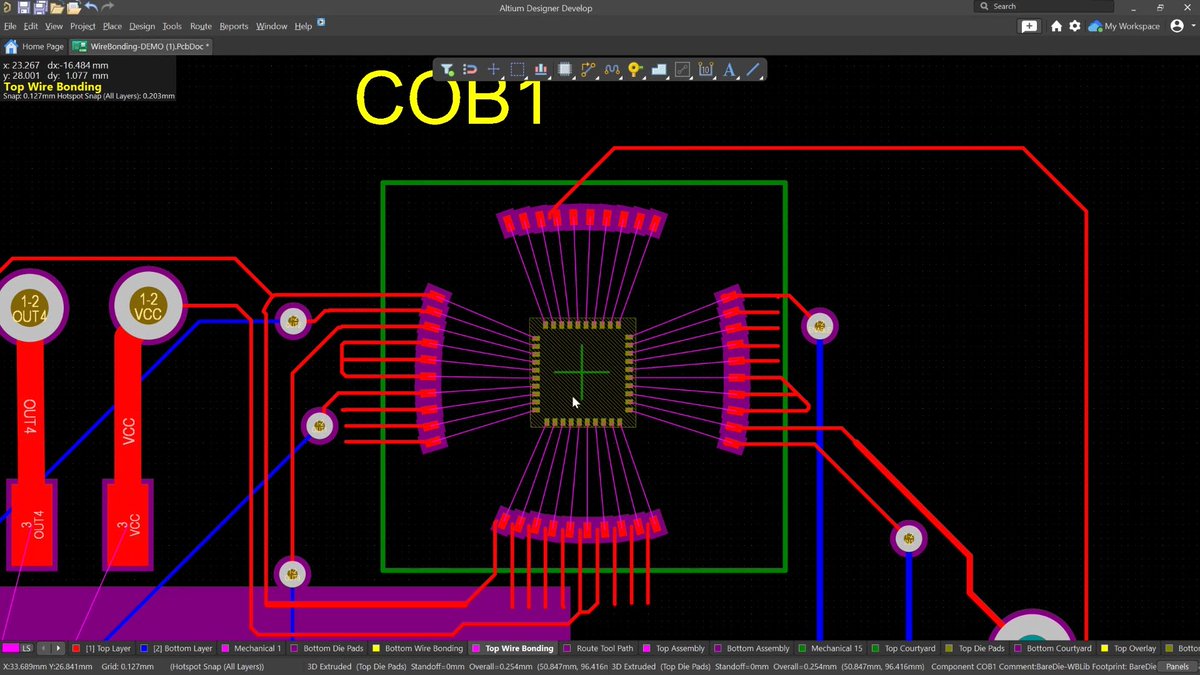
Task: Choose the Move Object crosshair tool
Action: (x=494, y=70)
